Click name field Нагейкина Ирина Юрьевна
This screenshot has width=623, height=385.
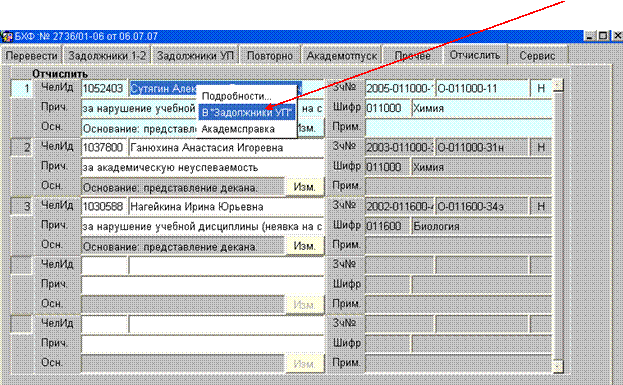pyautogui.click(x=226, y=207)
